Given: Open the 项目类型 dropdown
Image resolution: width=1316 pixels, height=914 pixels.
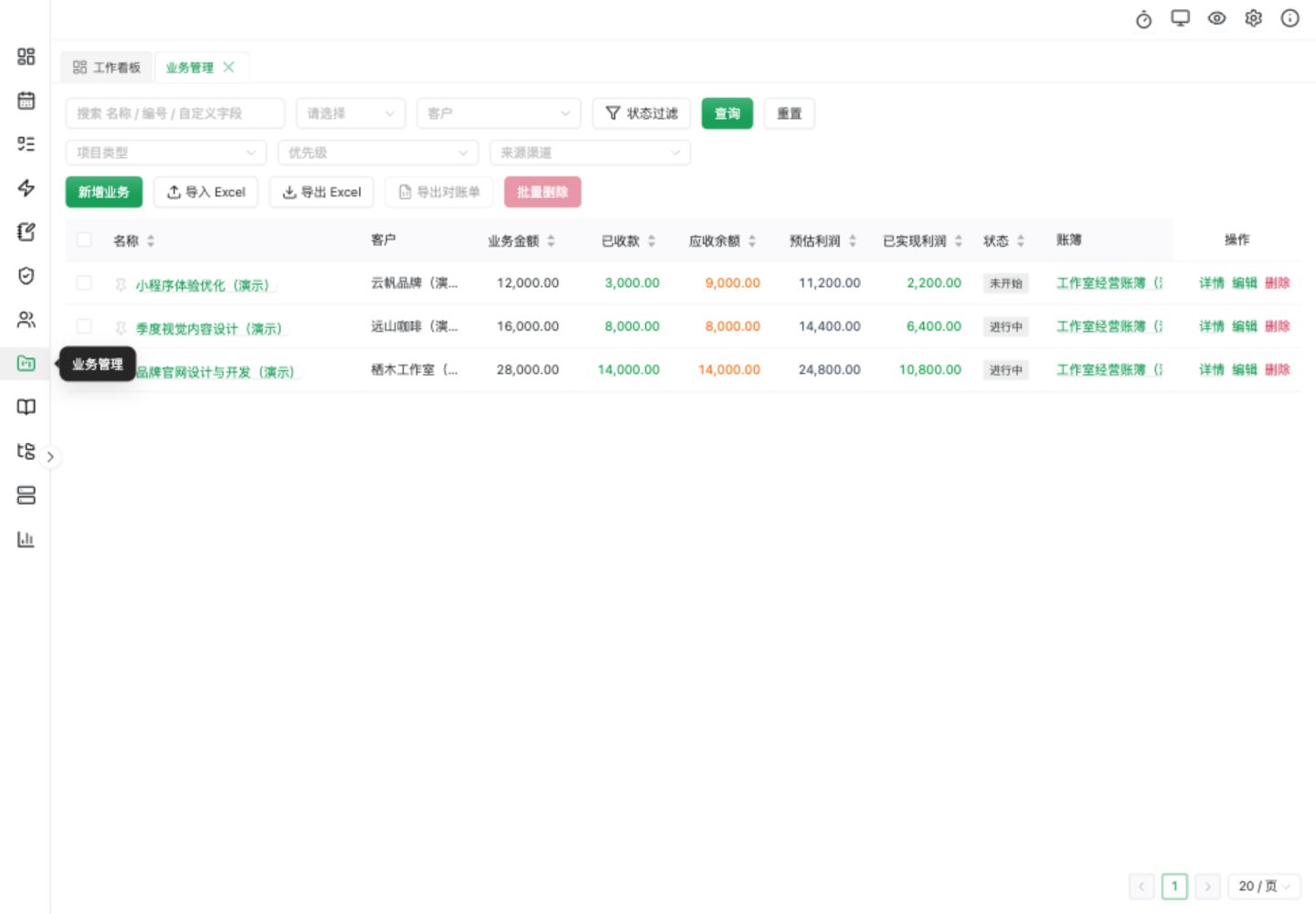Looking at the screenshot, I should [x=166, y=153].
